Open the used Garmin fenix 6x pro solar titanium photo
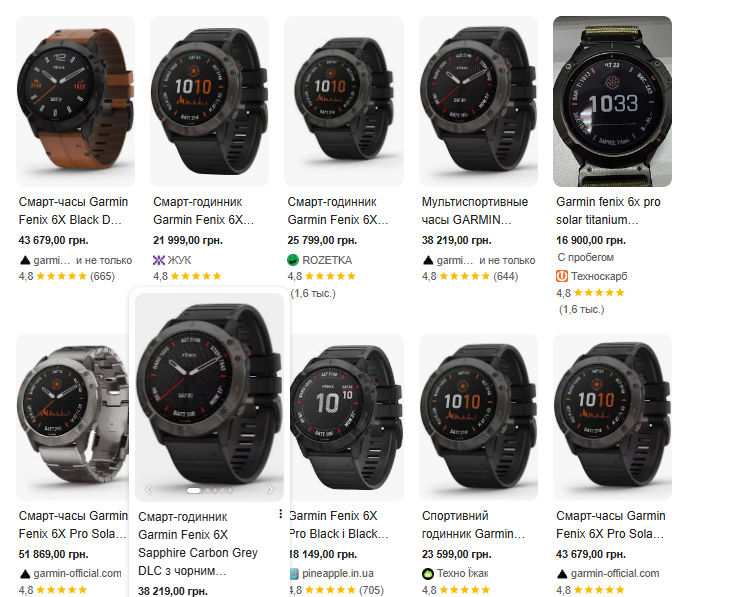The image size is (729, 597). coord(612,101)
